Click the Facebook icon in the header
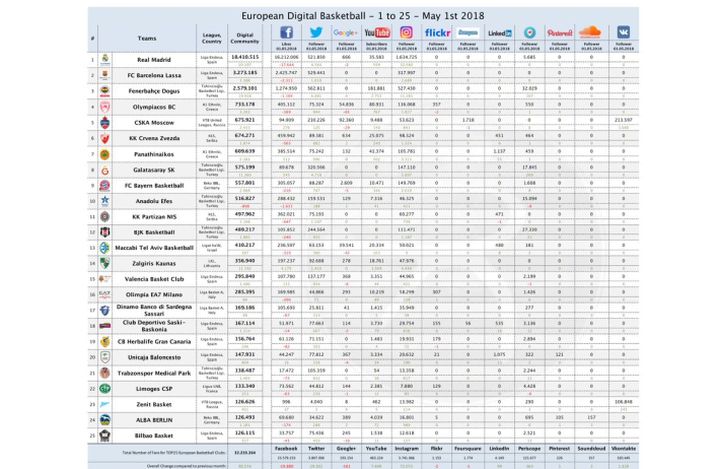The width and height of the screenshot is (720, 469). 287,33
